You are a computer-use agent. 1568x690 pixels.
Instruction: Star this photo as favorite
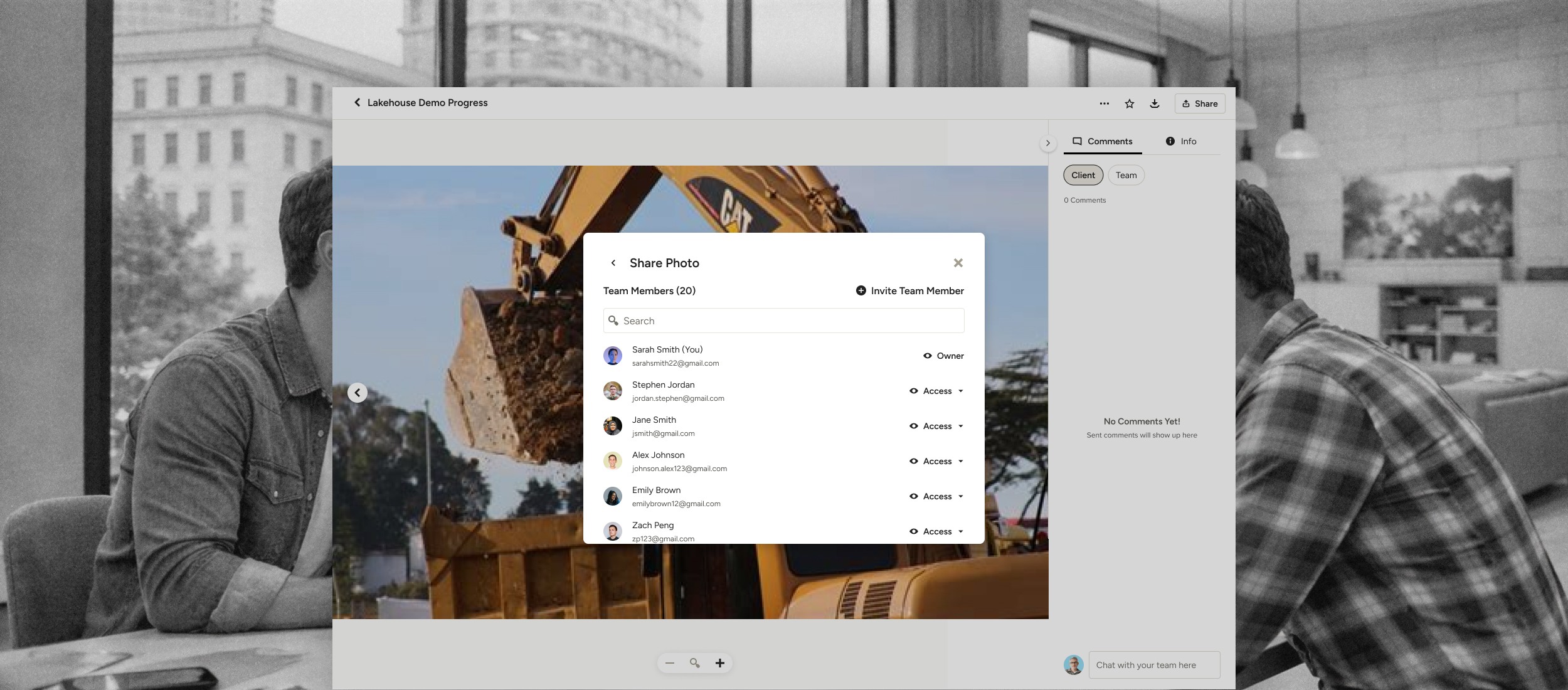1129,103
